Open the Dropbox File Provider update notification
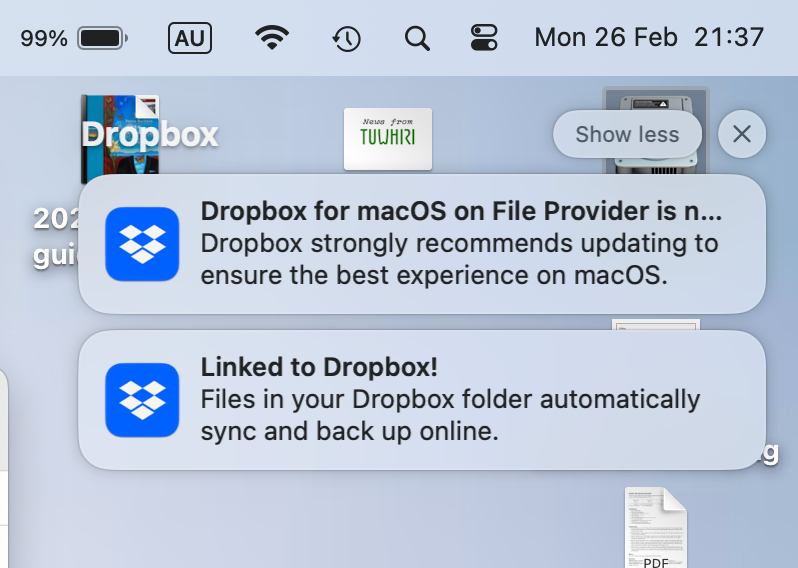 (422, 244)
